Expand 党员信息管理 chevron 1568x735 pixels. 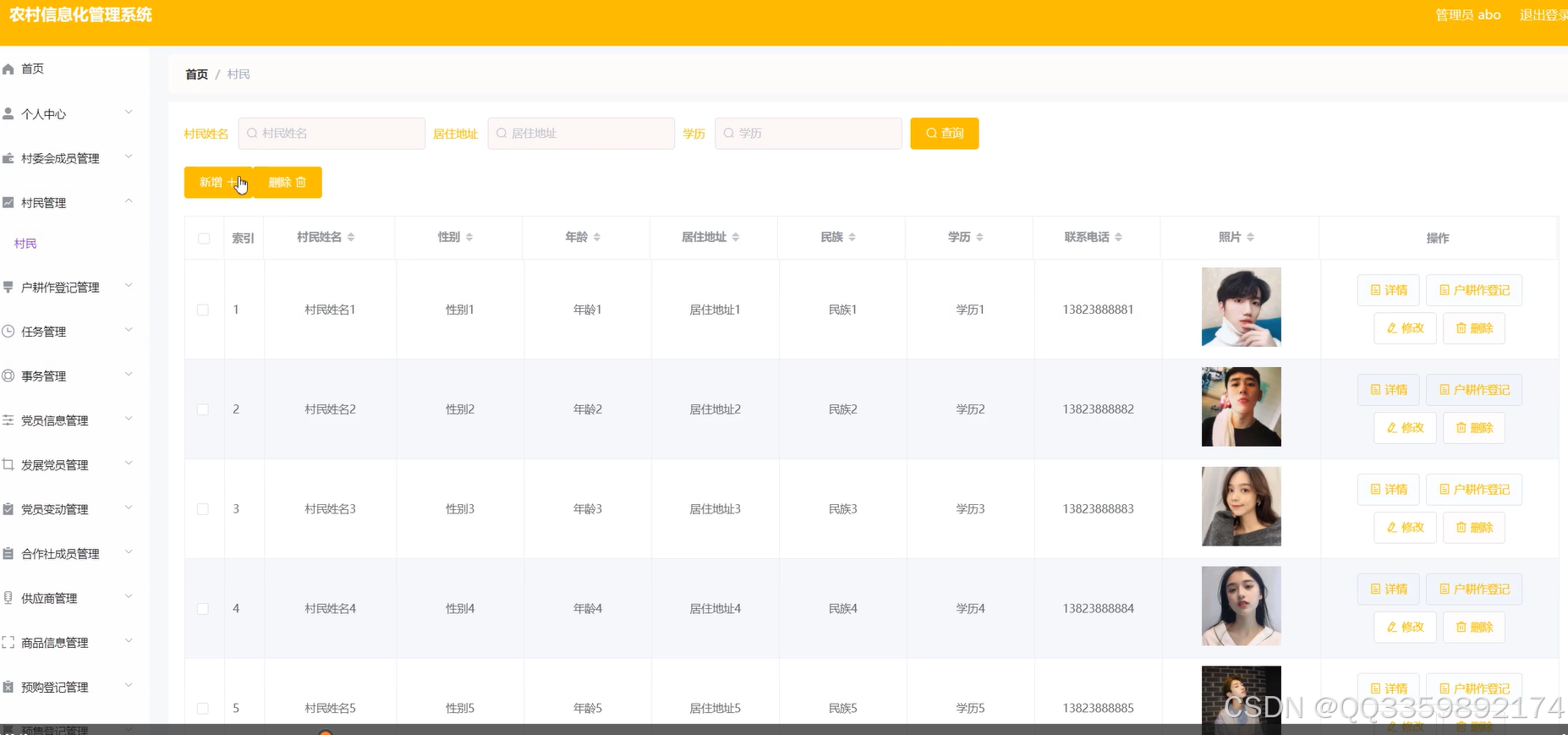(129, 419)
